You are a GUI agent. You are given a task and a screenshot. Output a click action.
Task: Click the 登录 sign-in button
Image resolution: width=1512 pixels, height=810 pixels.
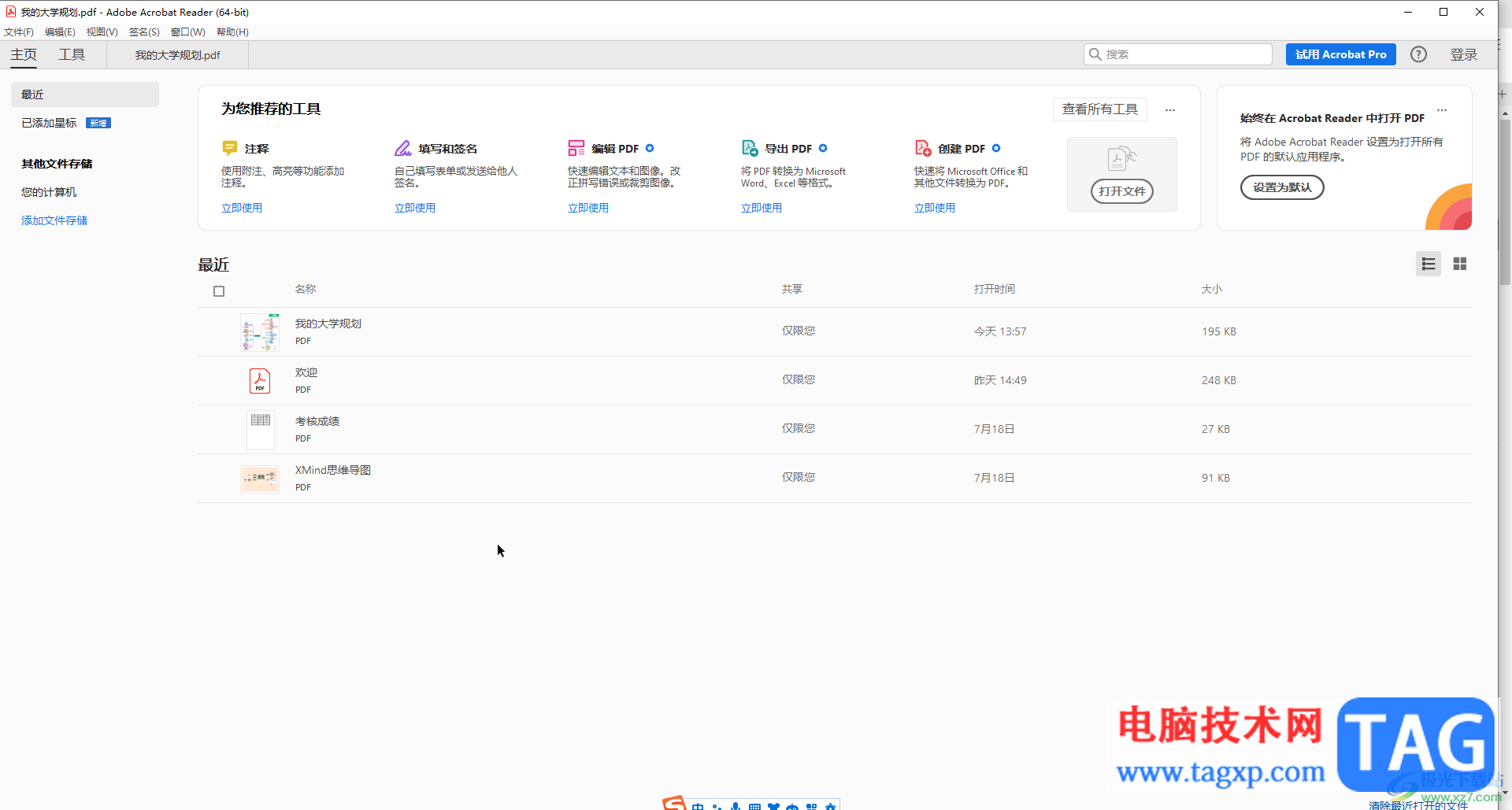pyautogui.click(x=1464, y=54)
